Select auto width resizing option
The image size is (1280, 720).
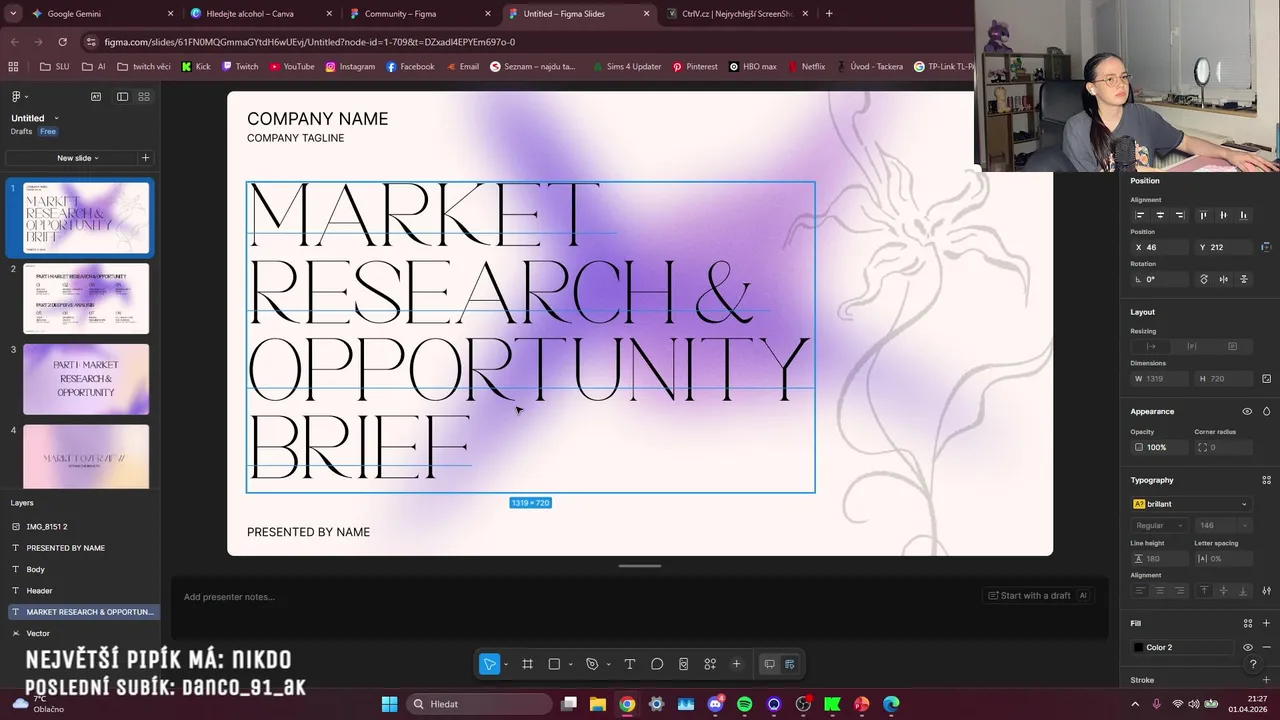[x=1151, y=346]
